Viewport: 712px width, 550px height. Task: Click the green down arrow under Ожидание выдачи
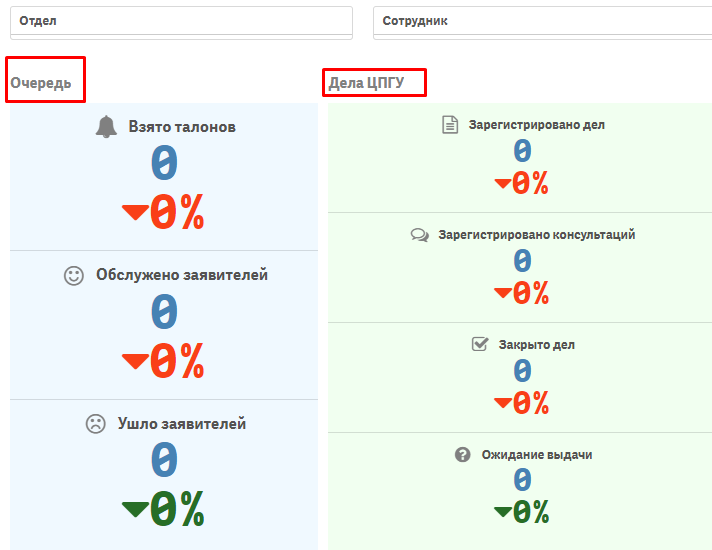pos(503,512)
